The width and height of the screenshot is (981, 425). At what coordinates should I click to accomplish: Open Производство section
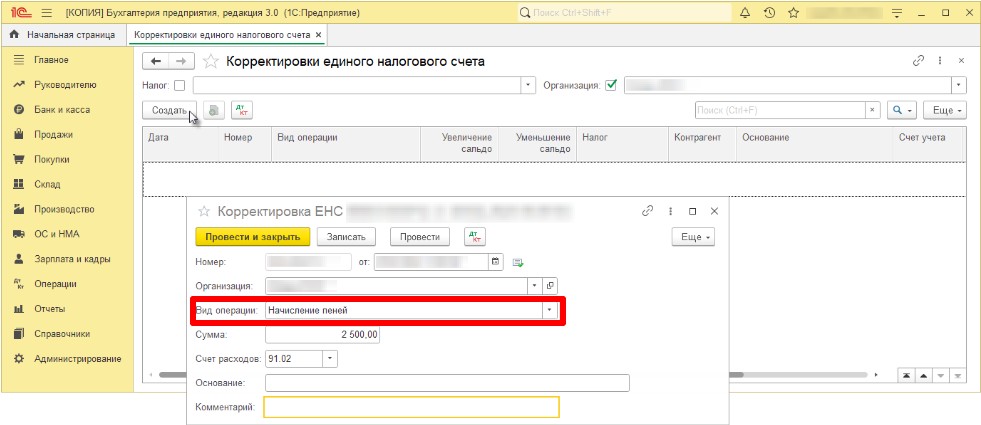point(64,209)
